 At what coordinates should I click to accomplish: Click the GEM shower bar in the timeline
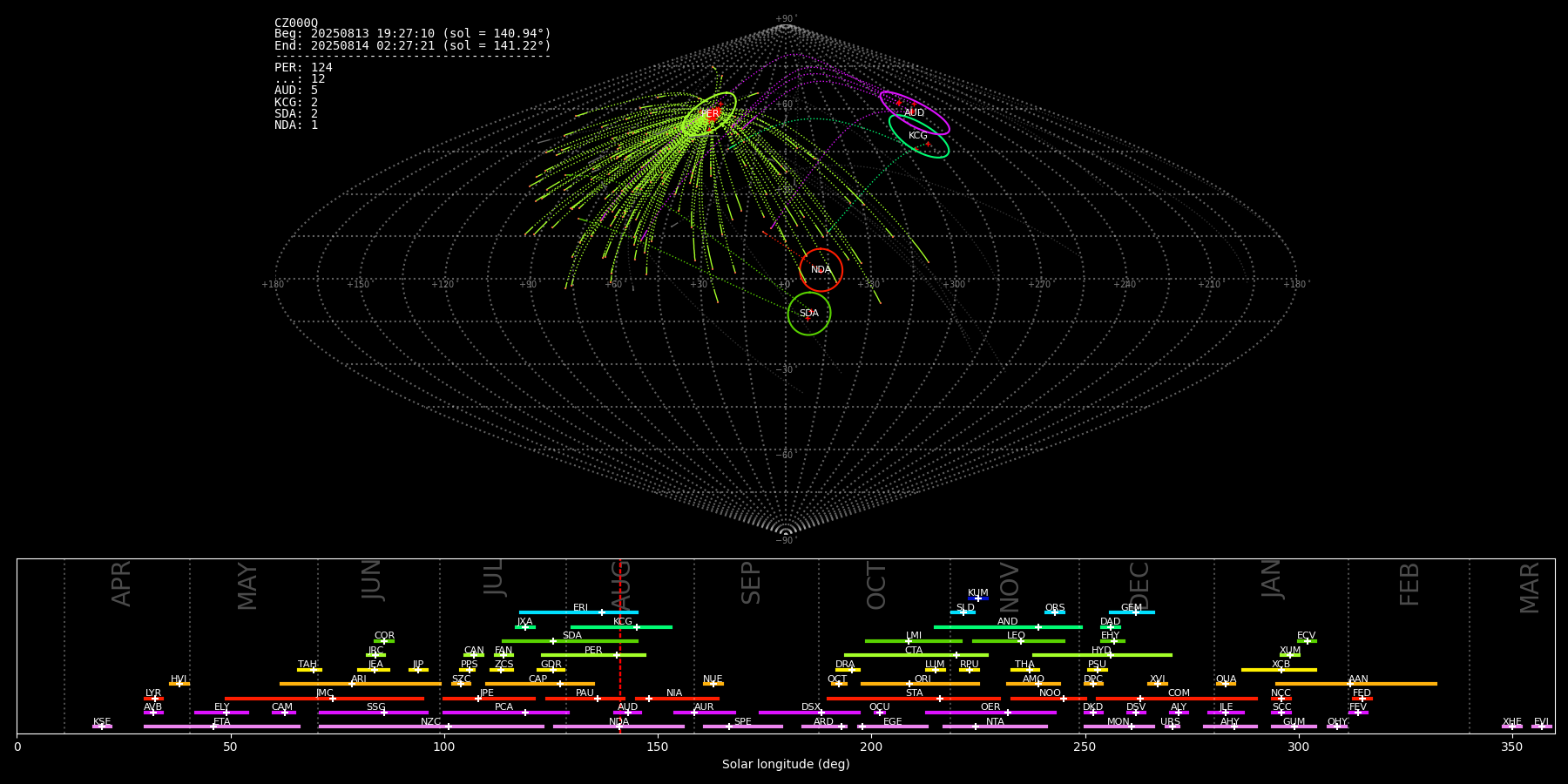coord(1132,612)
